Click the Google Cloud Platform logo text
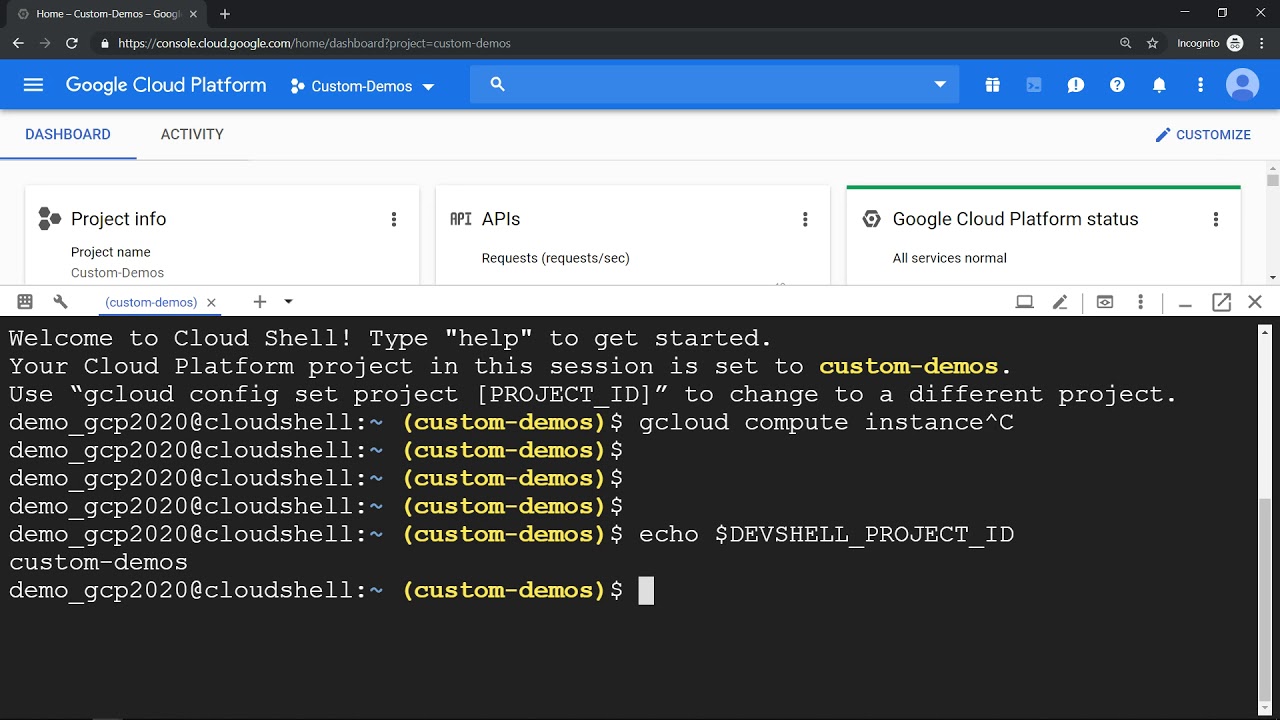 pos(166,85)
